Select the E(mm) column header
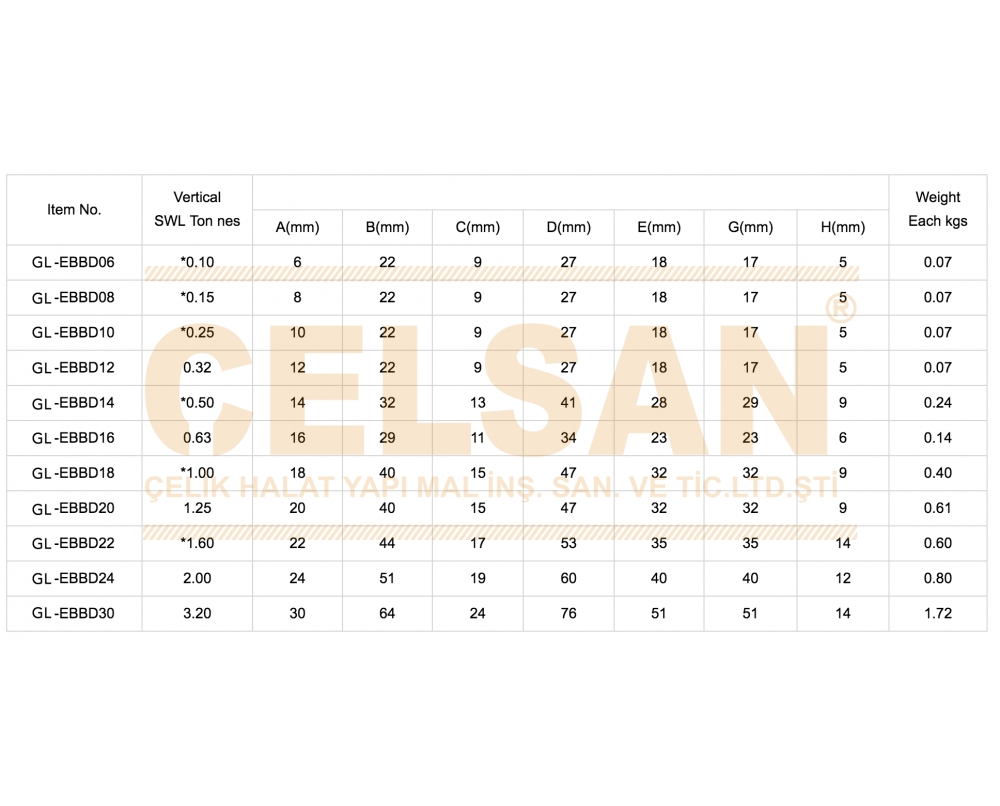 (x=659, y=228)
